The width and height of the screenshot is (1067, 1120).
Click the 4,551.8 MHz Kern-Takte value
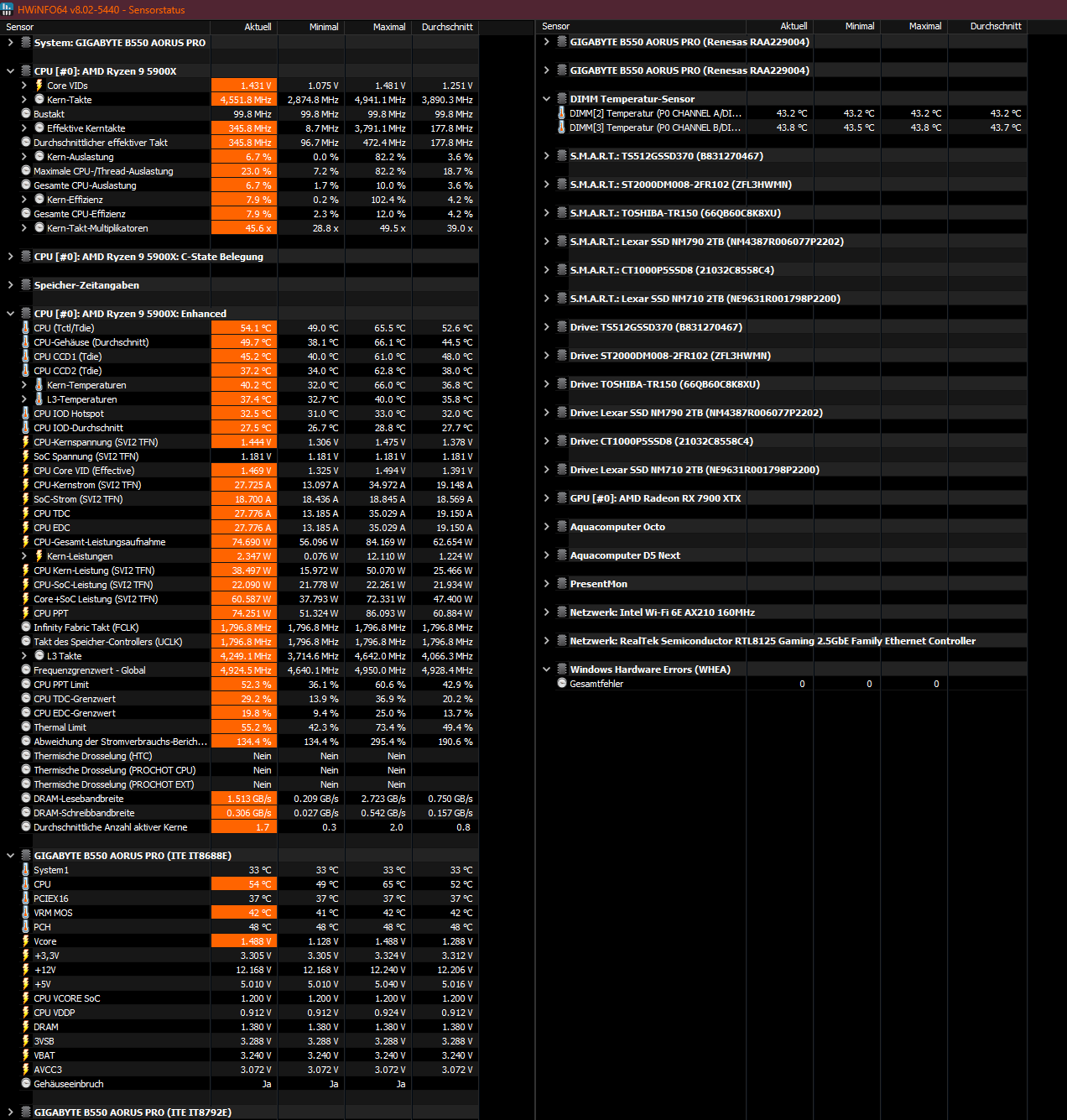(x=246, y=100)
